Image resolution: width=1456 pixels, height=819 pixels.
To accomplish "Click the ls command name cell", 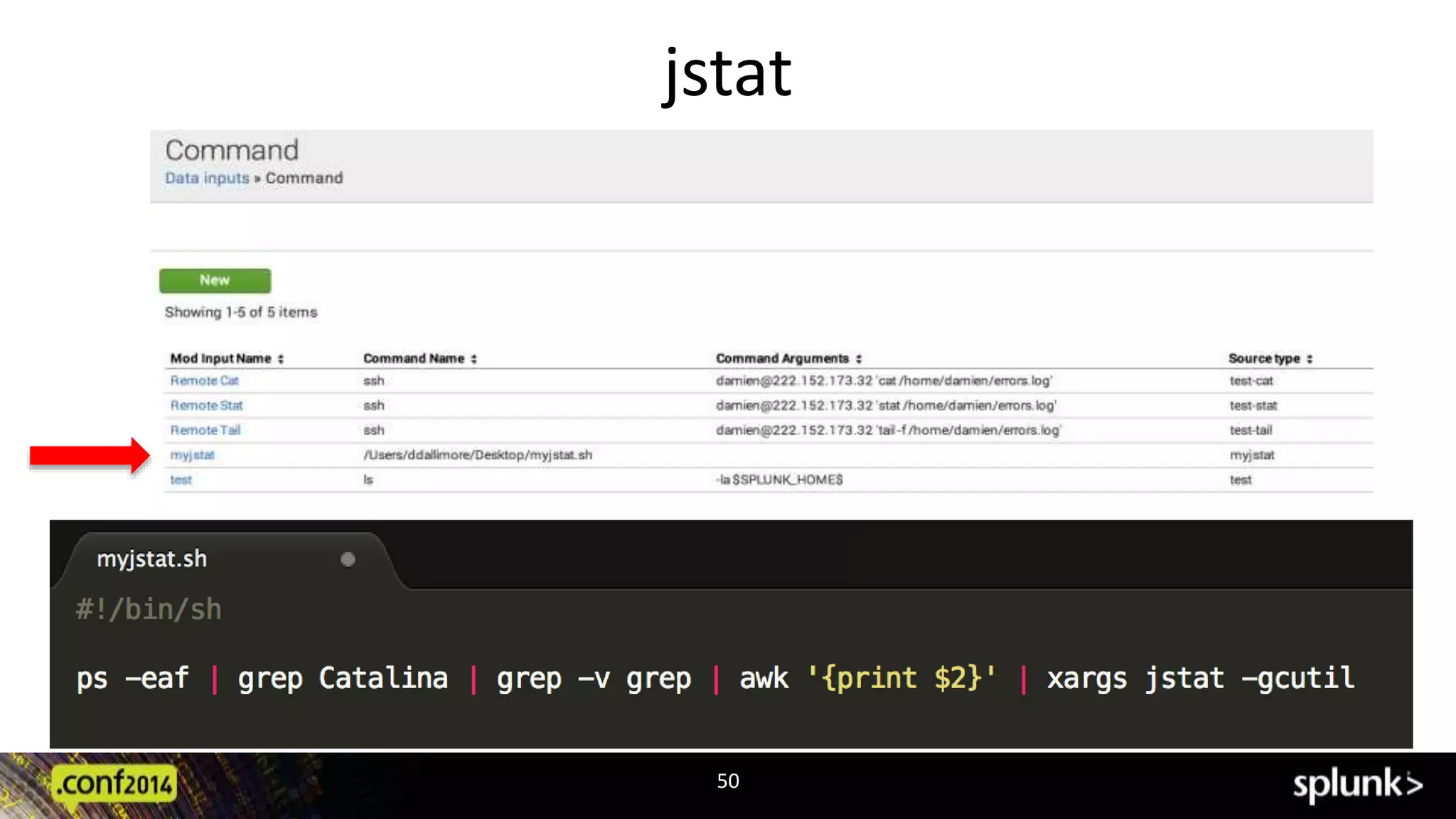I will point(368,480).
